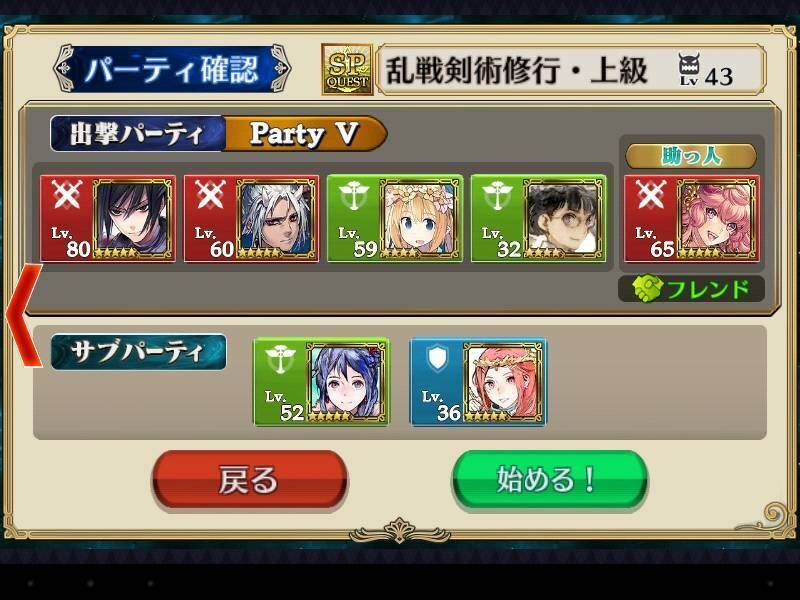Click the 戻る back button
Screen dimensions: 800x600
click(x=249, y=480)
